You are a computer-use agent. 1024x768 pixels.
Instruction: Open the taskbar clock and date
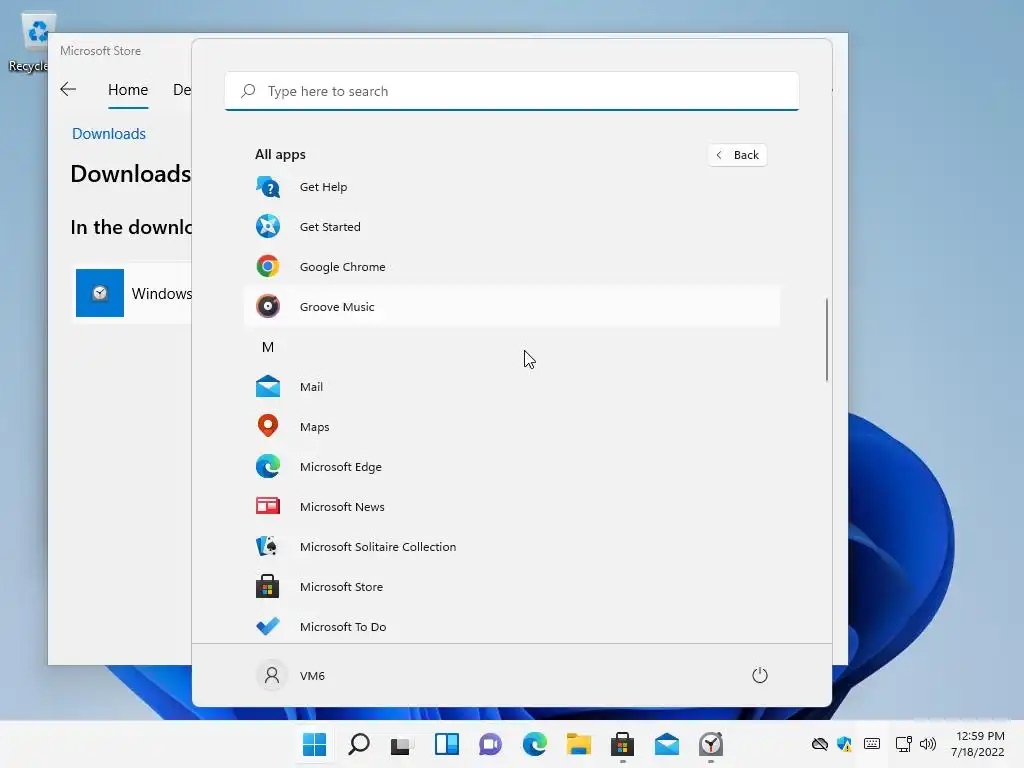point(978,744)
